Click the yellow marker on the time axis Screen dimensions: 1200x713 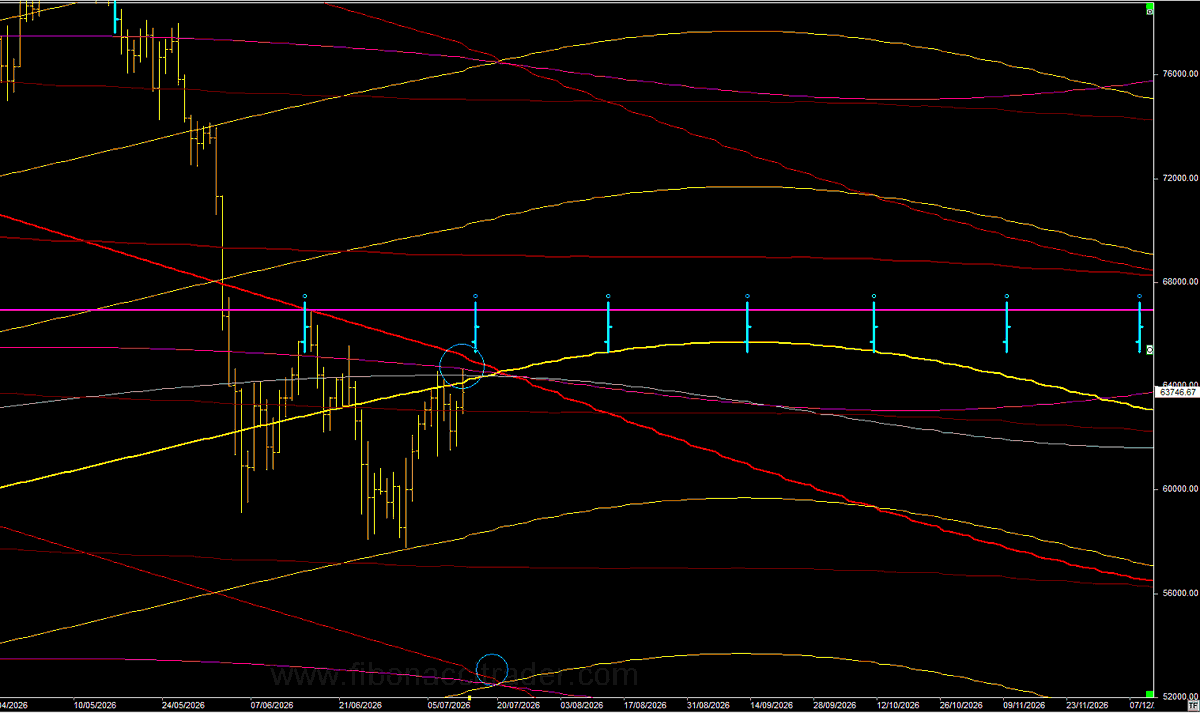(471, 698)
